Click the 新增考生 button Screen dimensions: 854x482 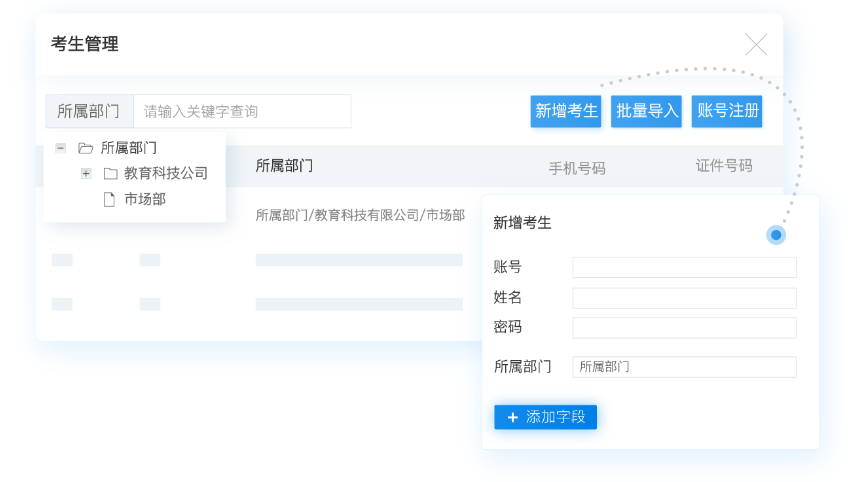pos(566,111)
